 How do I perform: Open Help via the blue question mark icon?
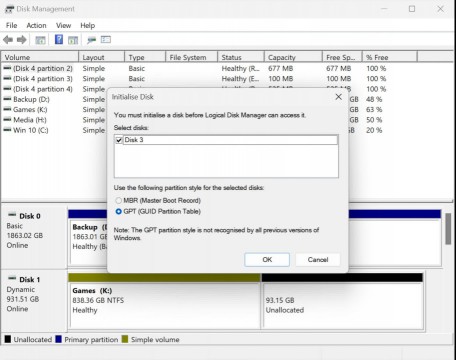59,40
